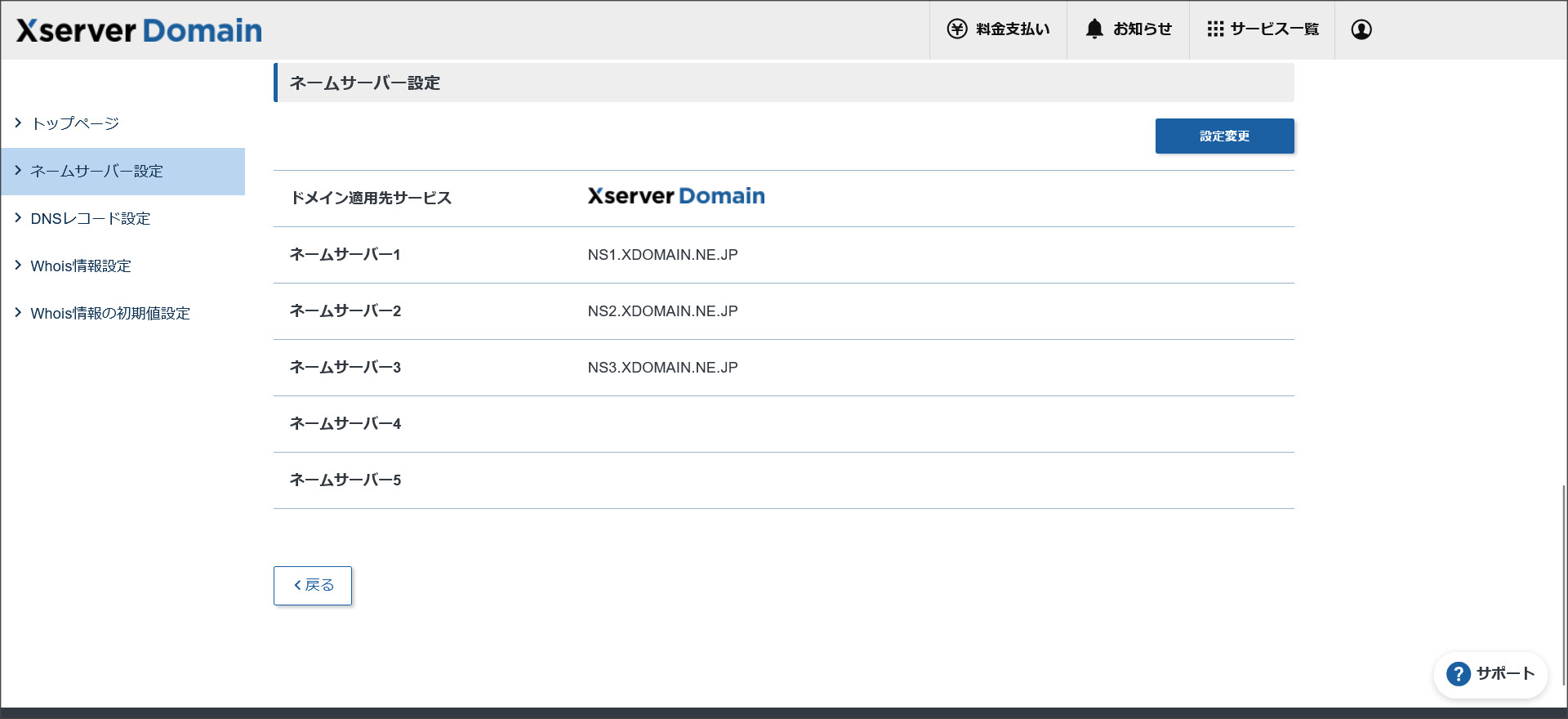
Task: Go to トップページ in sidebar
Action: [75, 123]
